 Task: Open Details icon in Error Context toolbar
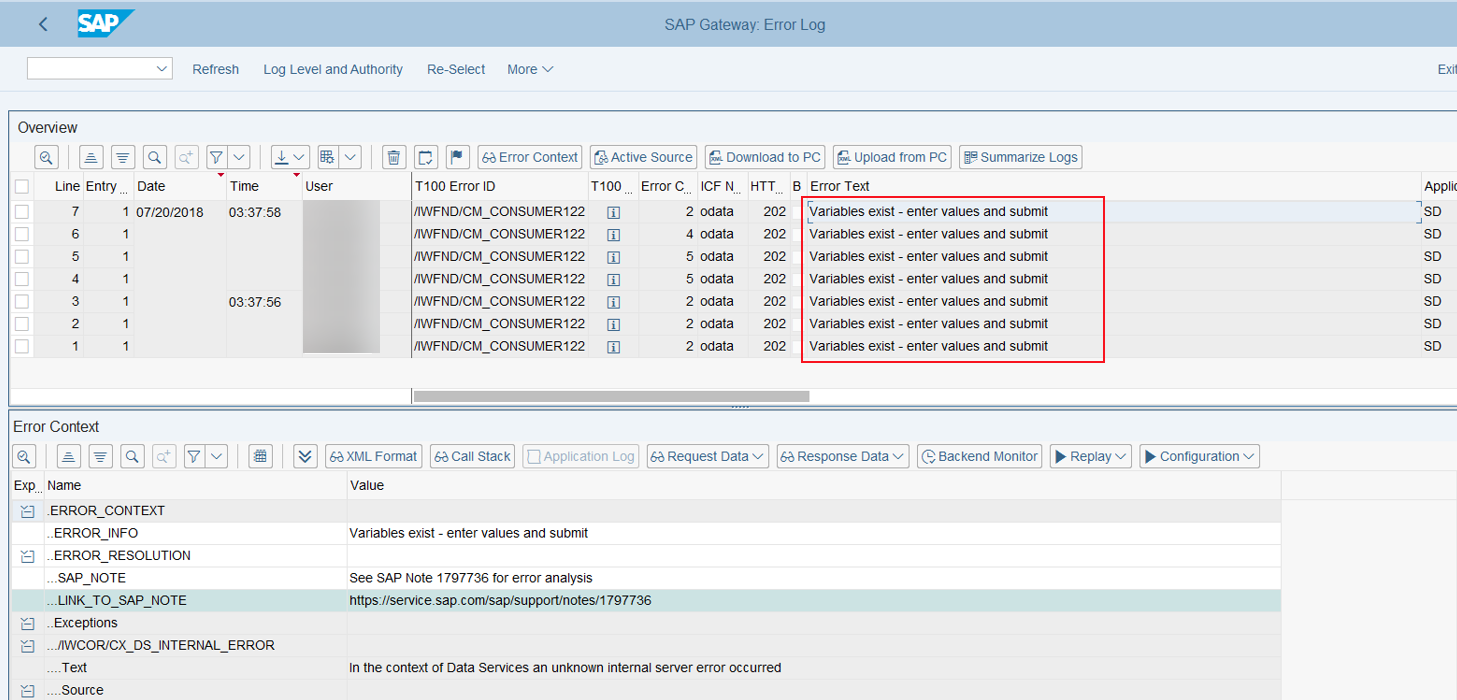pos(24,456)
